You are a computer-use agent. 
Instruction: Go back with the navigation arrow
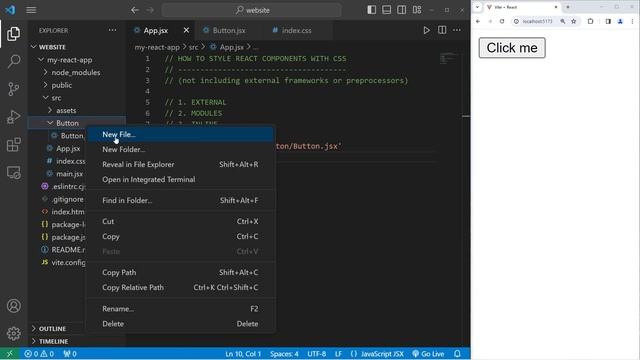tap(135, 10)
